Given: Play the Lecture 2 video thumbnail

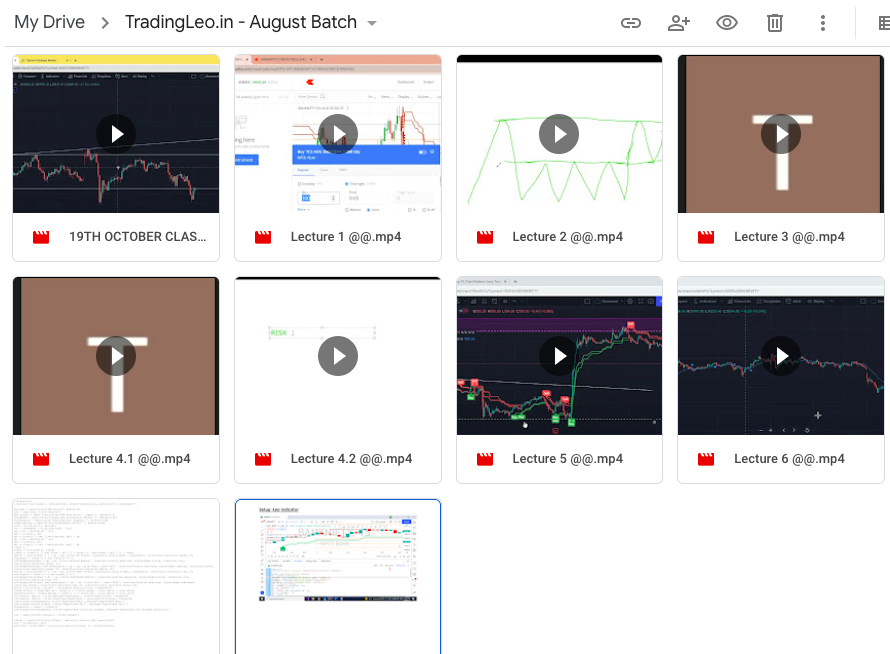Looking at the screenshot, I should pyautogui.click(x=559, y=134).
